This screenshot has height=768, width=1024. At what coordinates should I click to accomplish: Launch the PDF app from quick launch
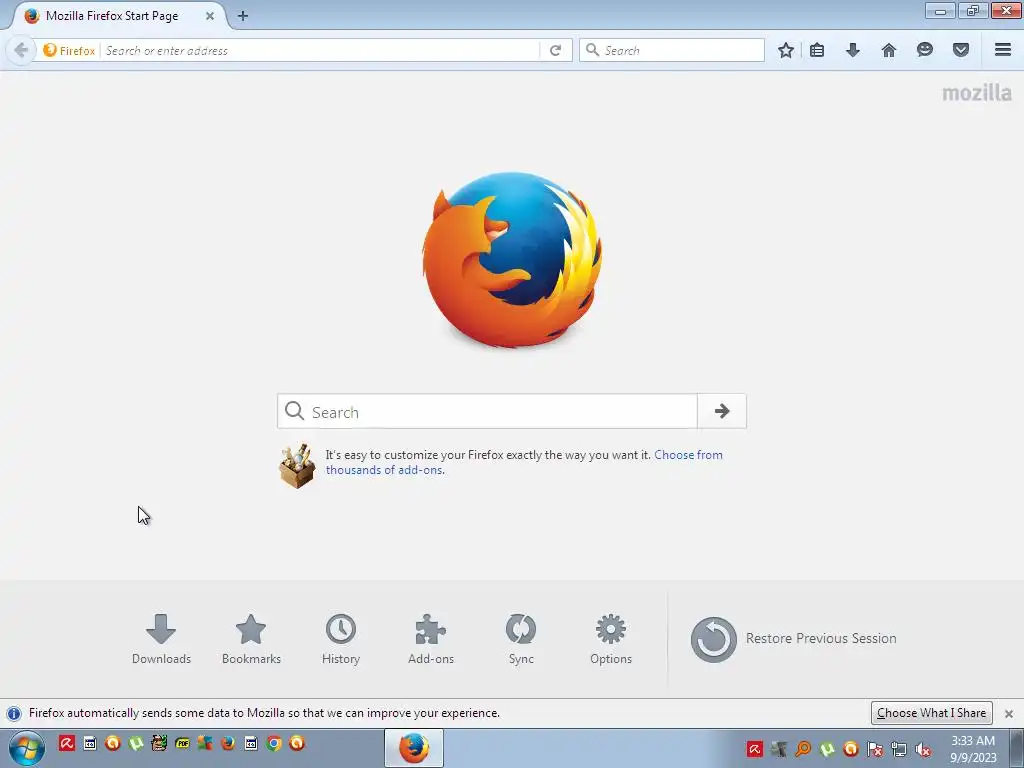pos(182,743)
